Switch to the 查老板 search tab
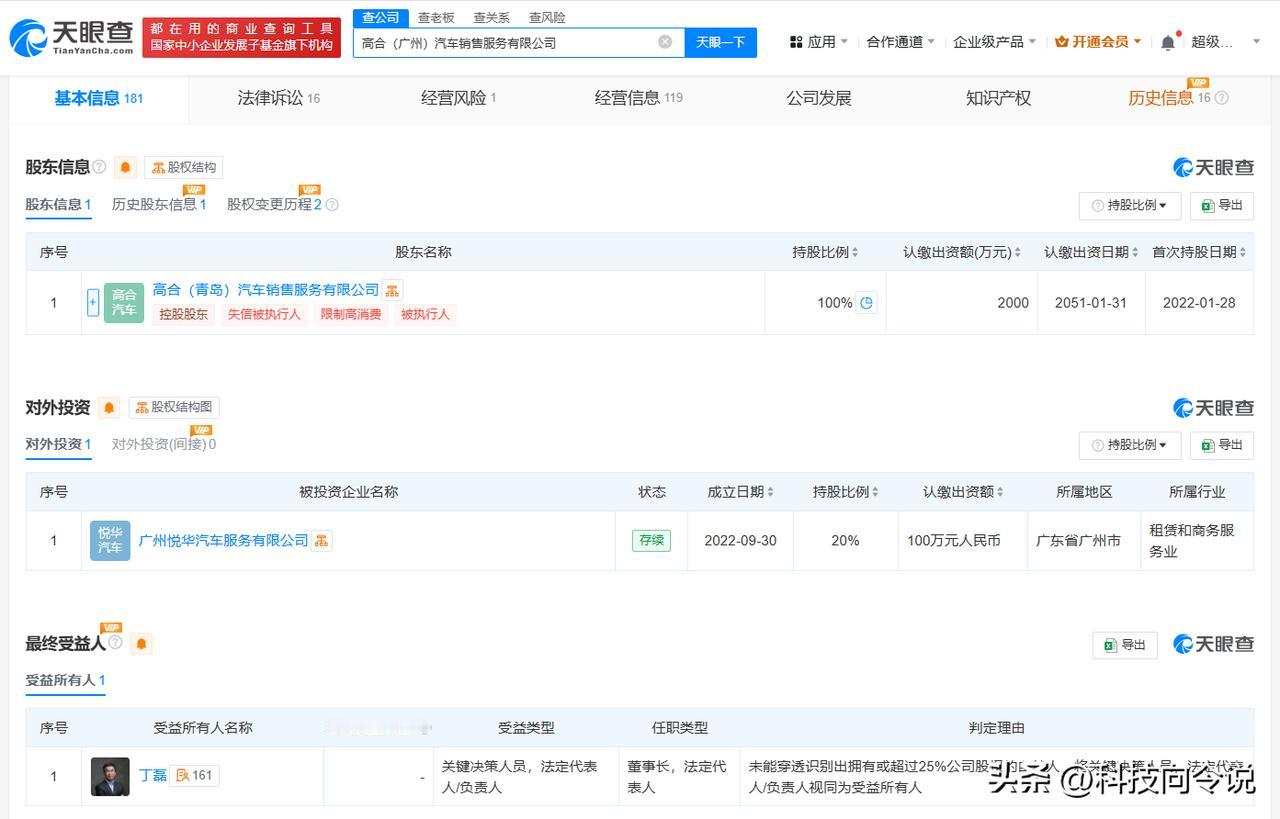 [436, 17]
